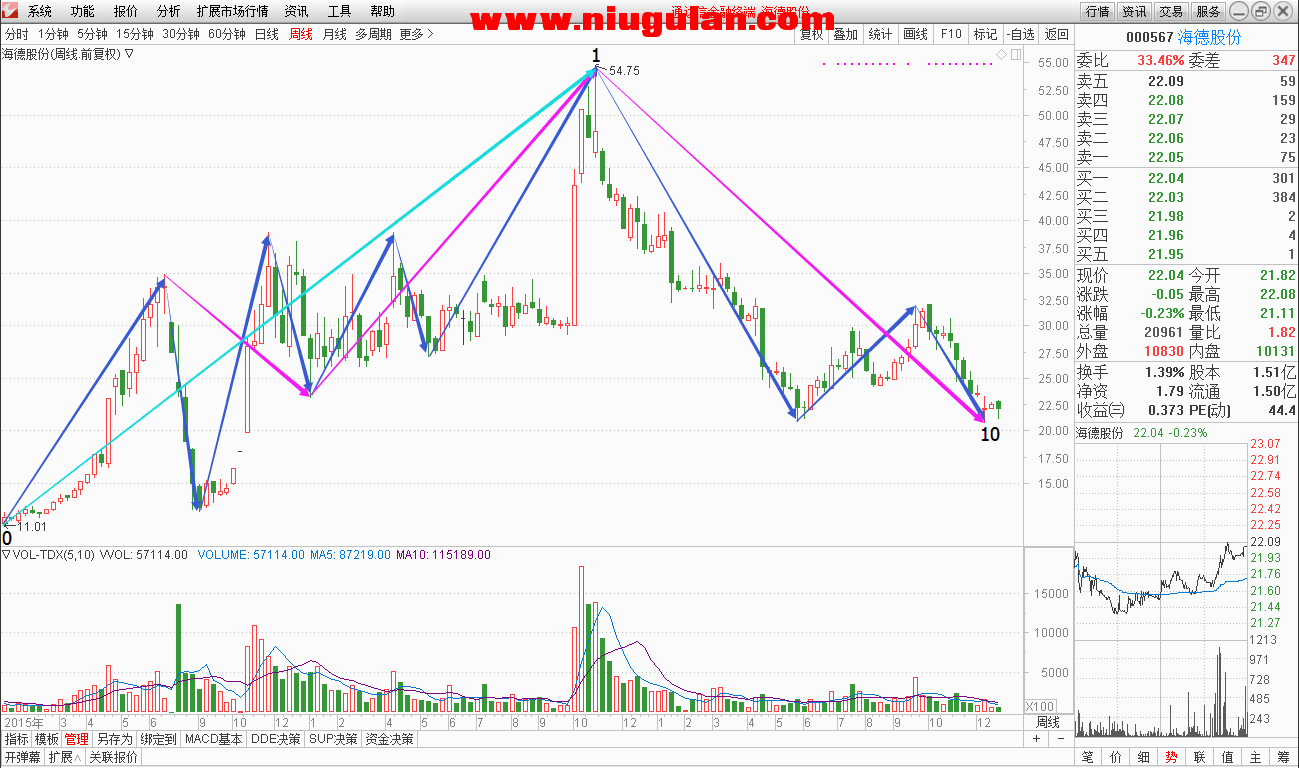The image size is (1299, 768).
Task: Select the 主 main-force tab
Action: [1255, 757]
